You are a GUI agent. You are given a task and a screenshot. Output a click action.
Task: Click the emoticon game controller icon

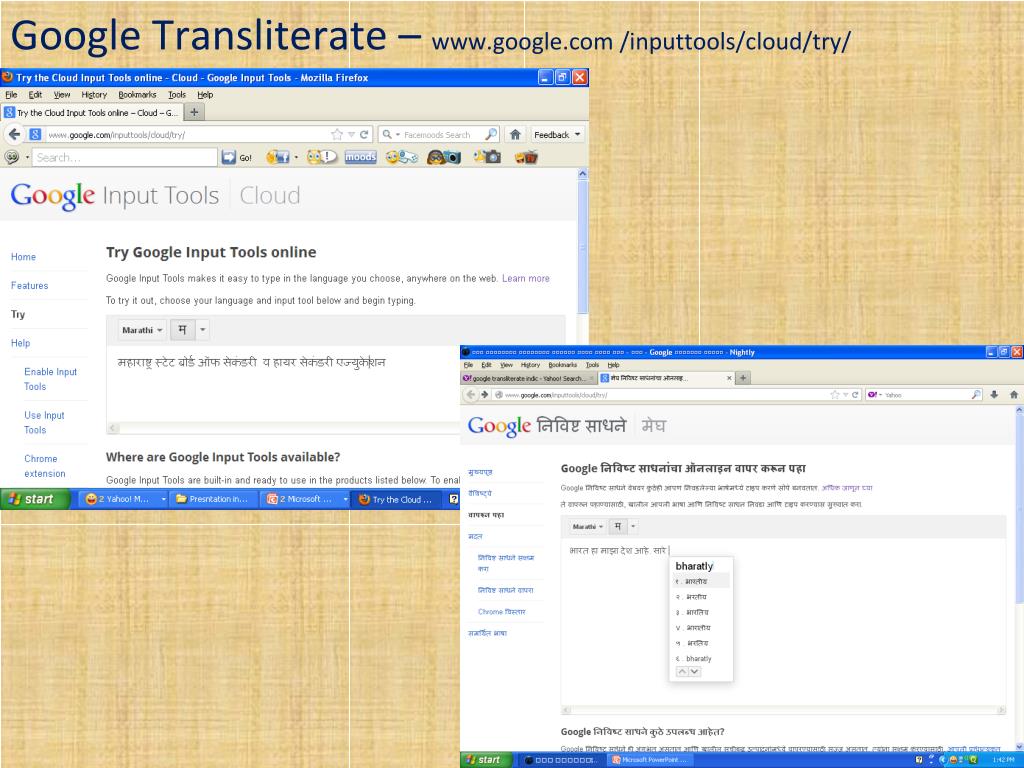(402, 157)
